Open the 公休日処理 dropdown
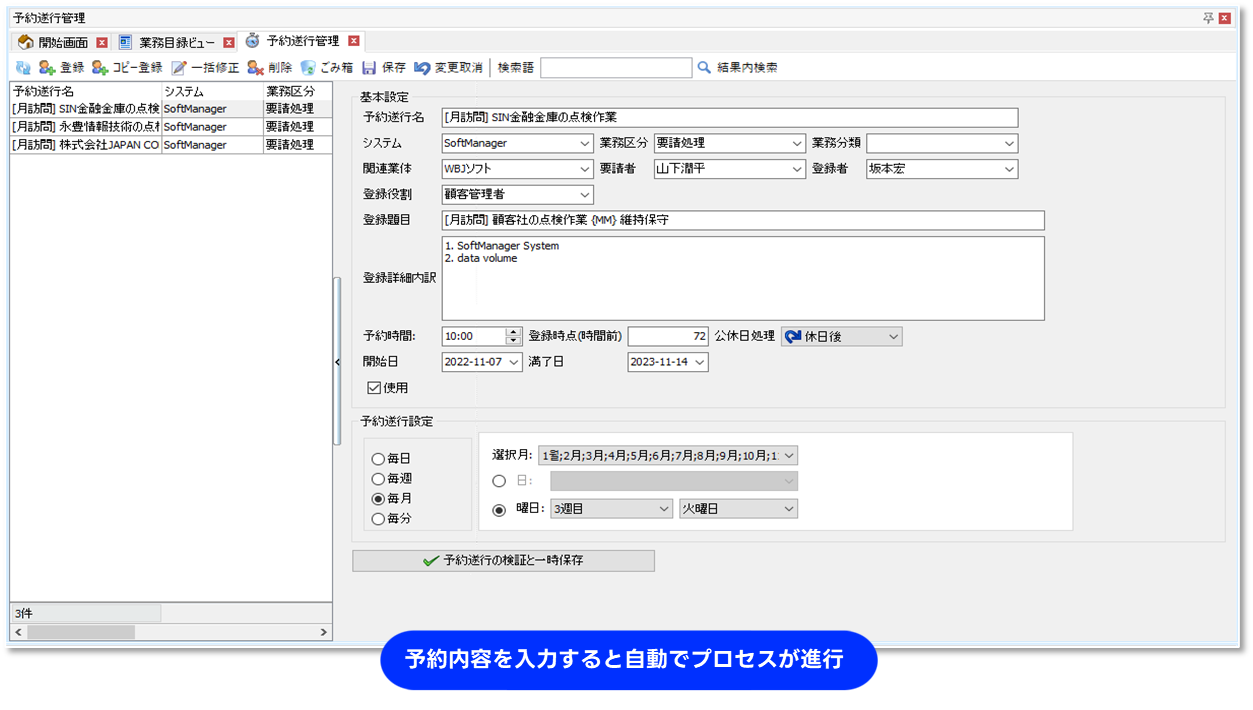Screen dimensions: 1253x710 [x=893, y=337]
